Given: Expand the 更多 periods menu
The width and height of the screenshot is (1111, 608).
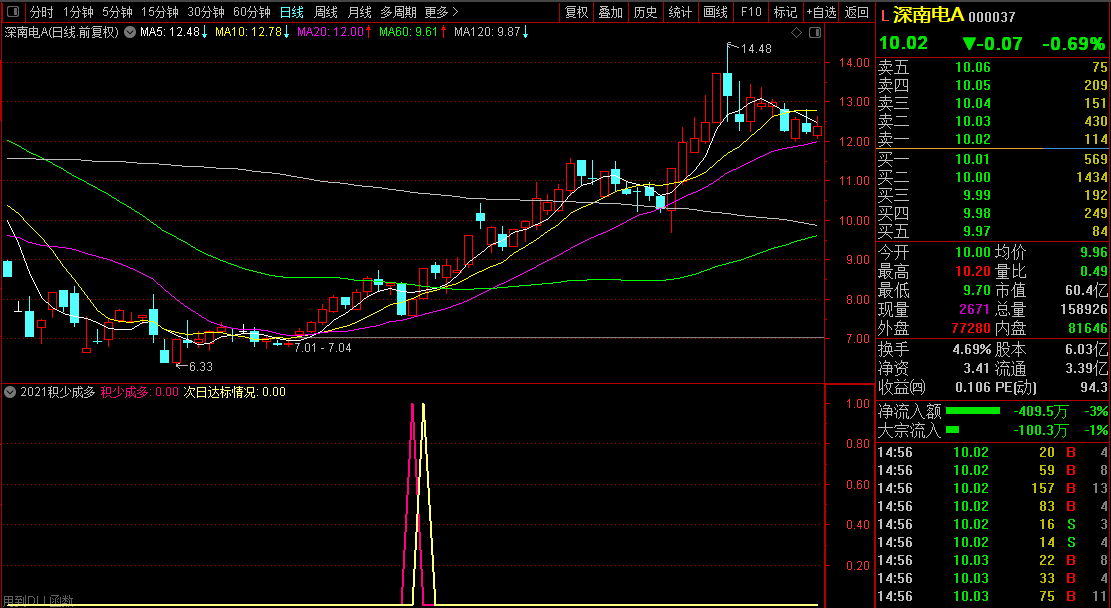Looking at the screenshot, I should (441, 12).
